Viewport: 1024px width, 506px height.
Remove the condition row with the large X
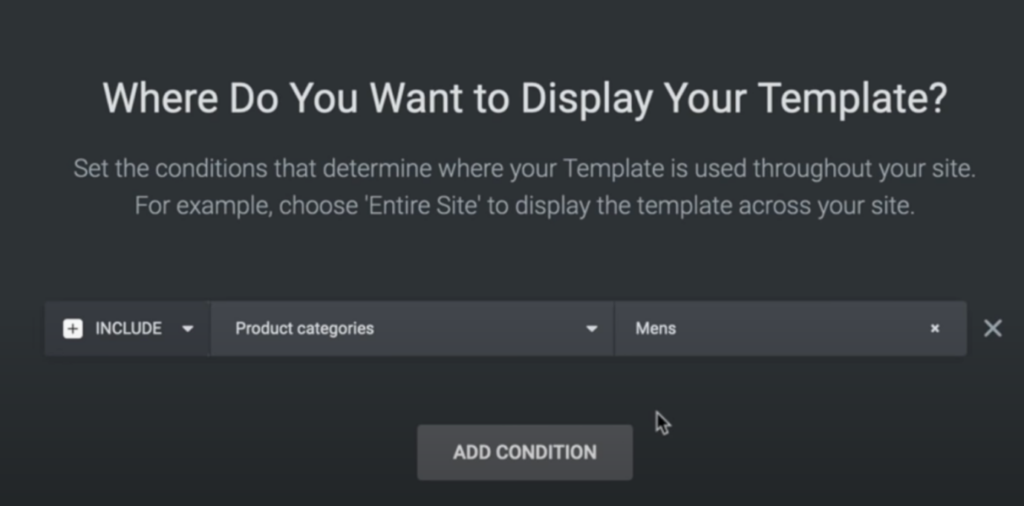pos(993,328)
